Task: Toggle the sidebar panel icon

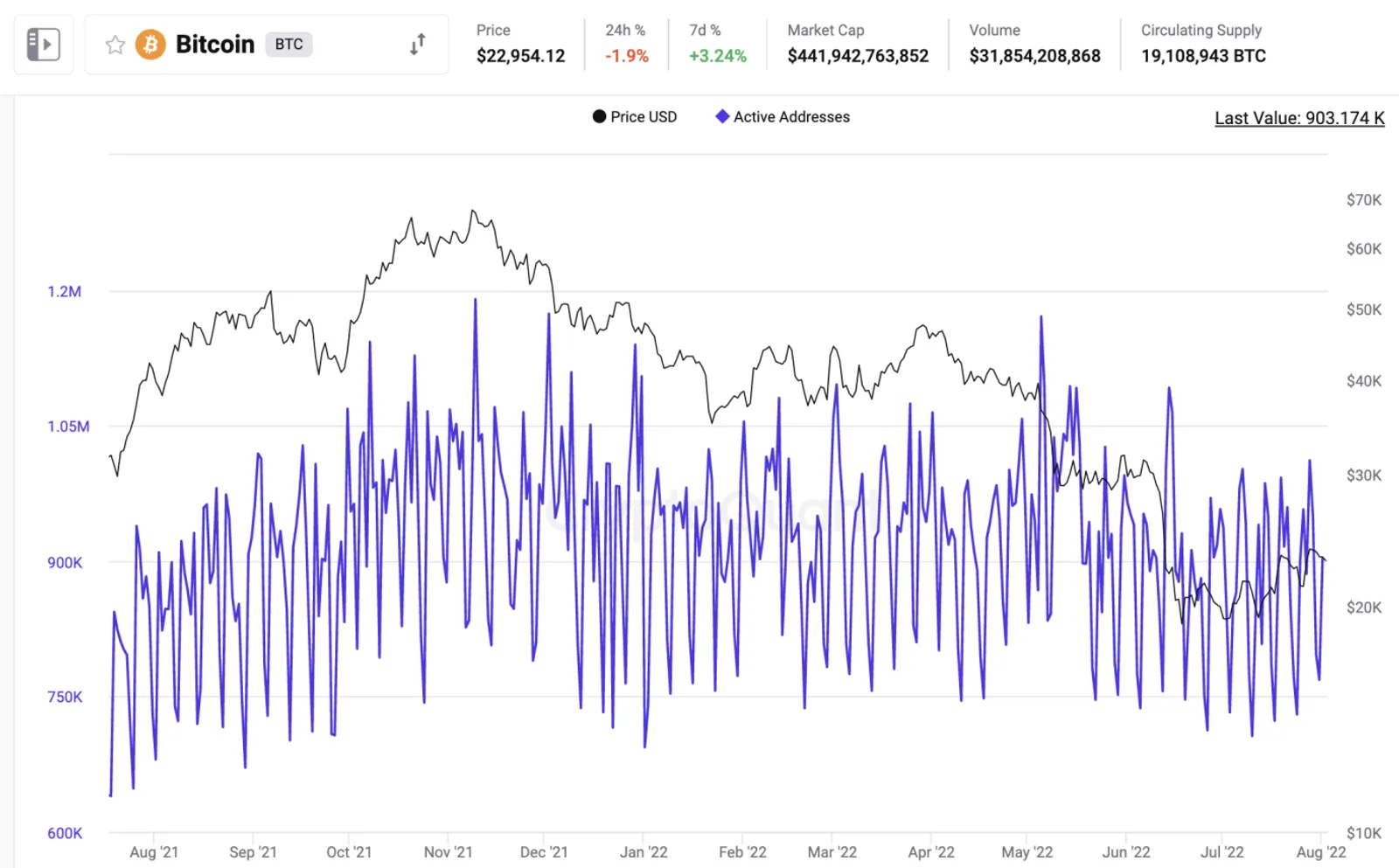Action: coord(44,44)
